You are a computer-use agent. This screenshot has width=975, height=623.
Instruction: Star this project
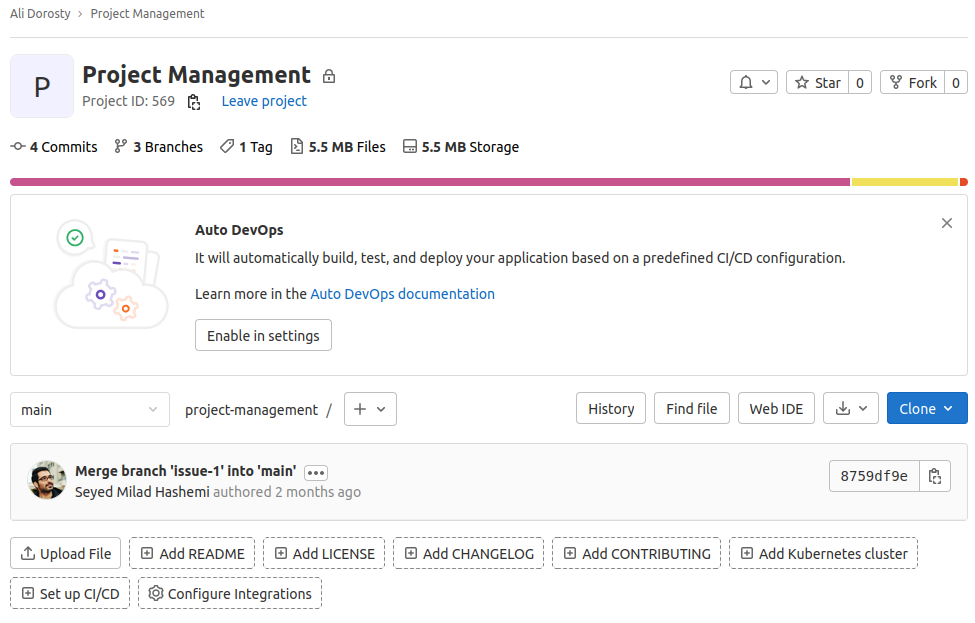tap(818, 83)
